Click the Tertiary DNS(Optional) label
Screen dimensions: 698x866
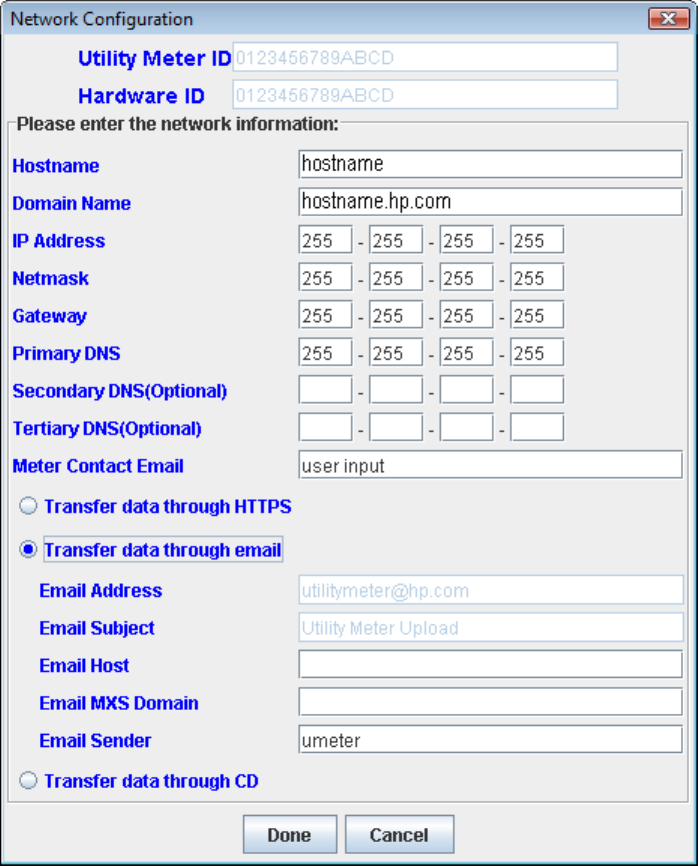coord(107,429)
